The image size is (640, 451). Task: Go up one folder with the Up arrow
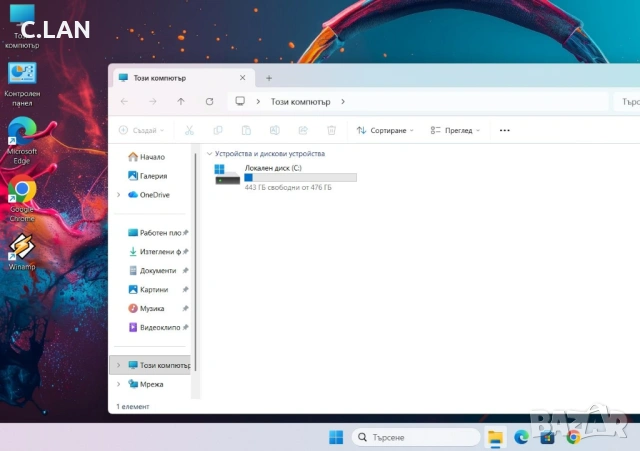click(181, 101)
